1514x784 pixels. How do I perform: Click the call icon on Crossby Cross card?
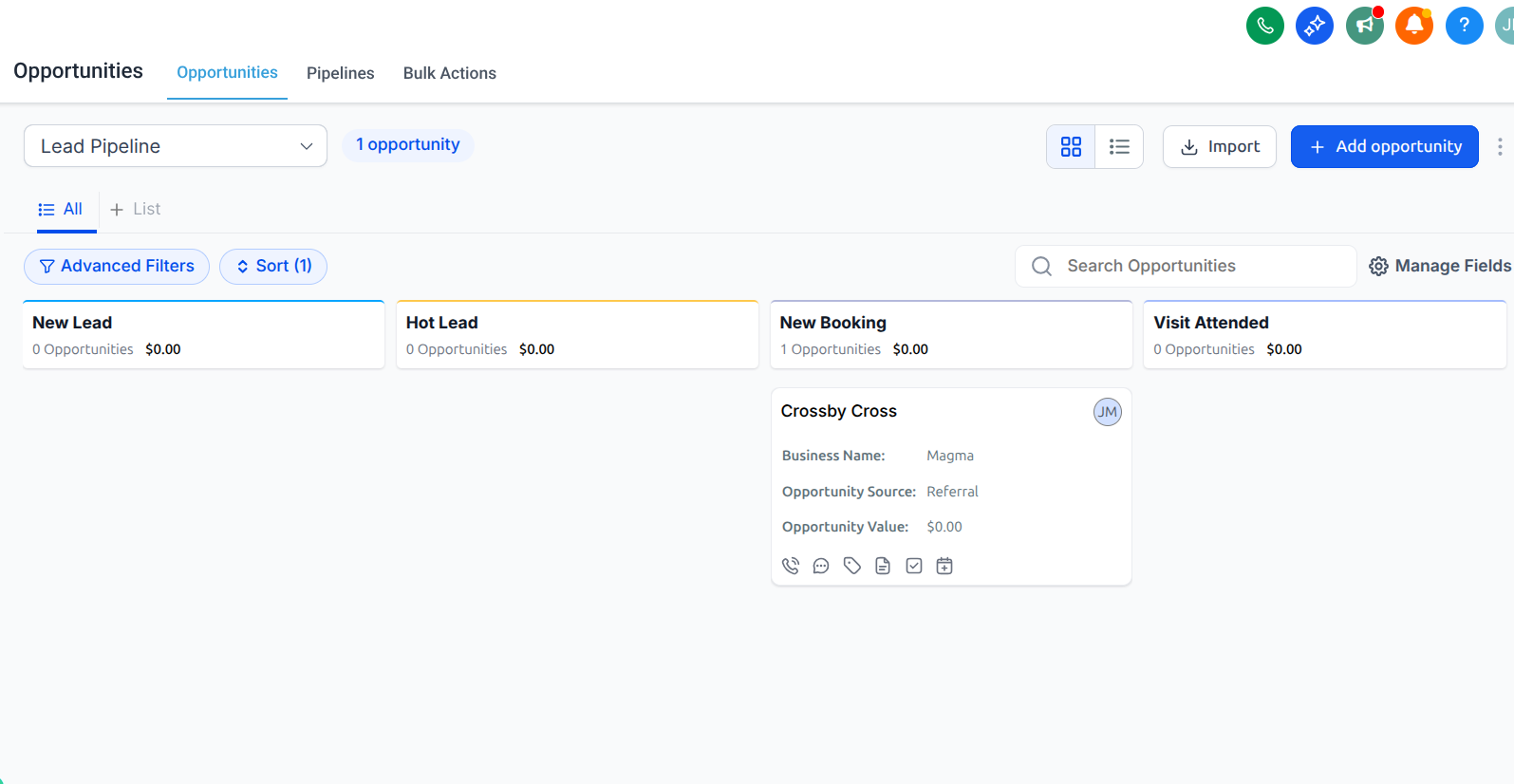point(791,566)
